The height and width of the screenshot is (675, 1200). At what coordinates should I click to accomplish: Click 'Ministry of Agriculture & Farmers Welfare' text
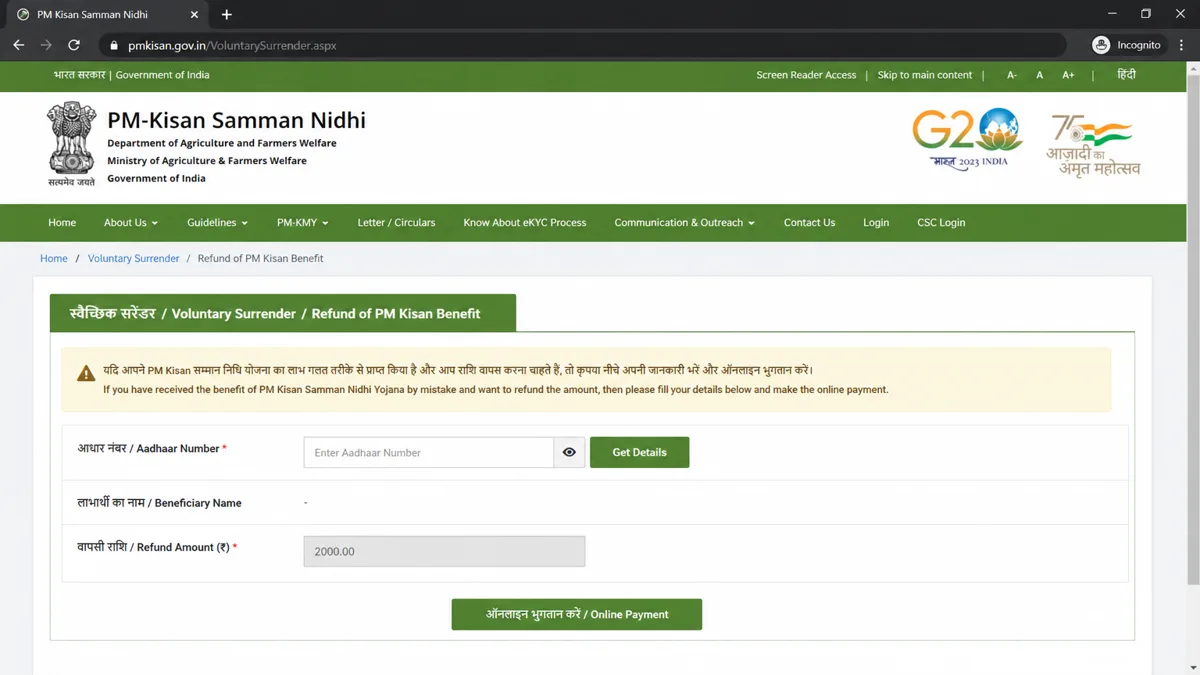(x=207, y=160)
